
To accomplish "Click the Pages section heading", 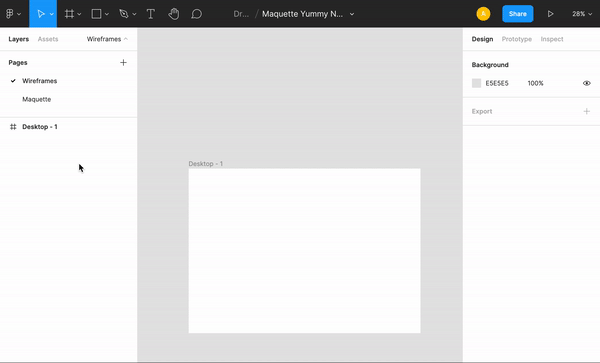I will pos(18,62).
